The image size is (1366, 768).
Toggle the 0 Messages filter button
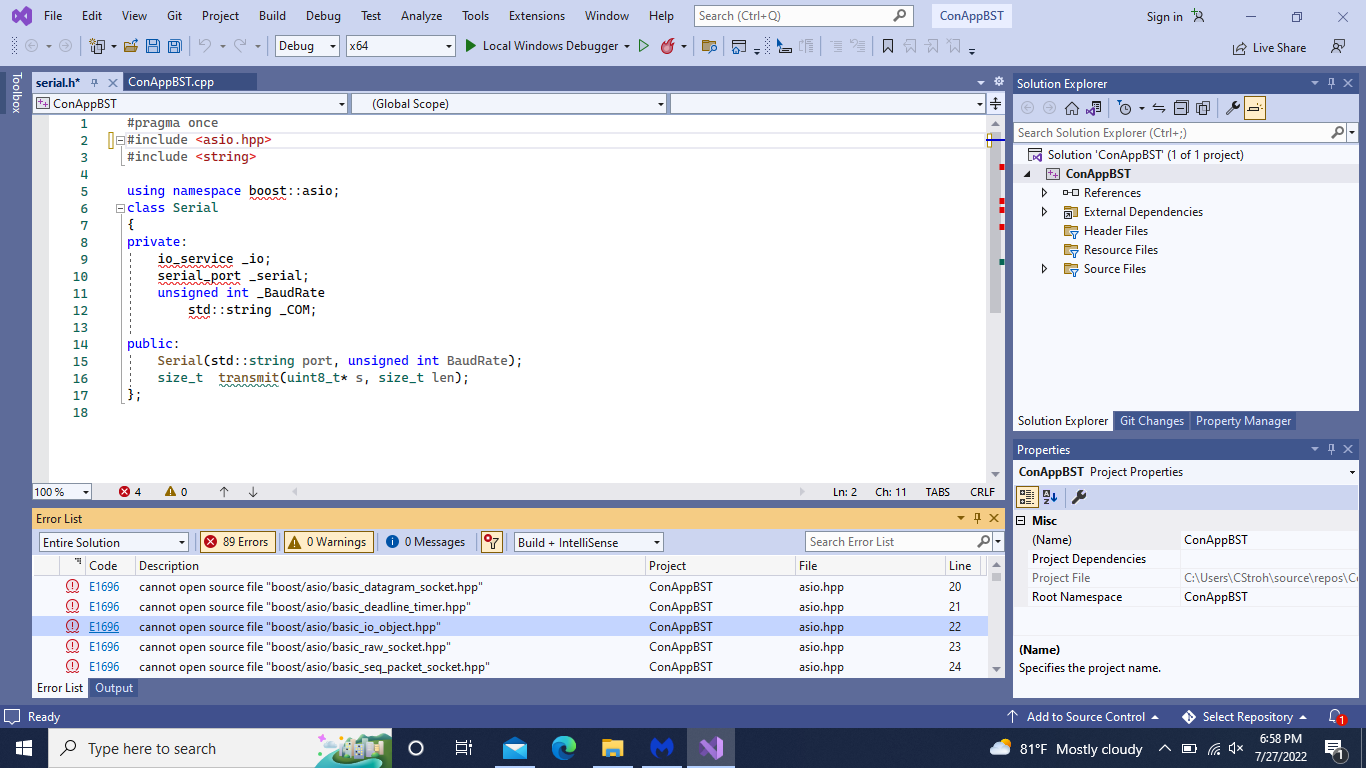426,542
